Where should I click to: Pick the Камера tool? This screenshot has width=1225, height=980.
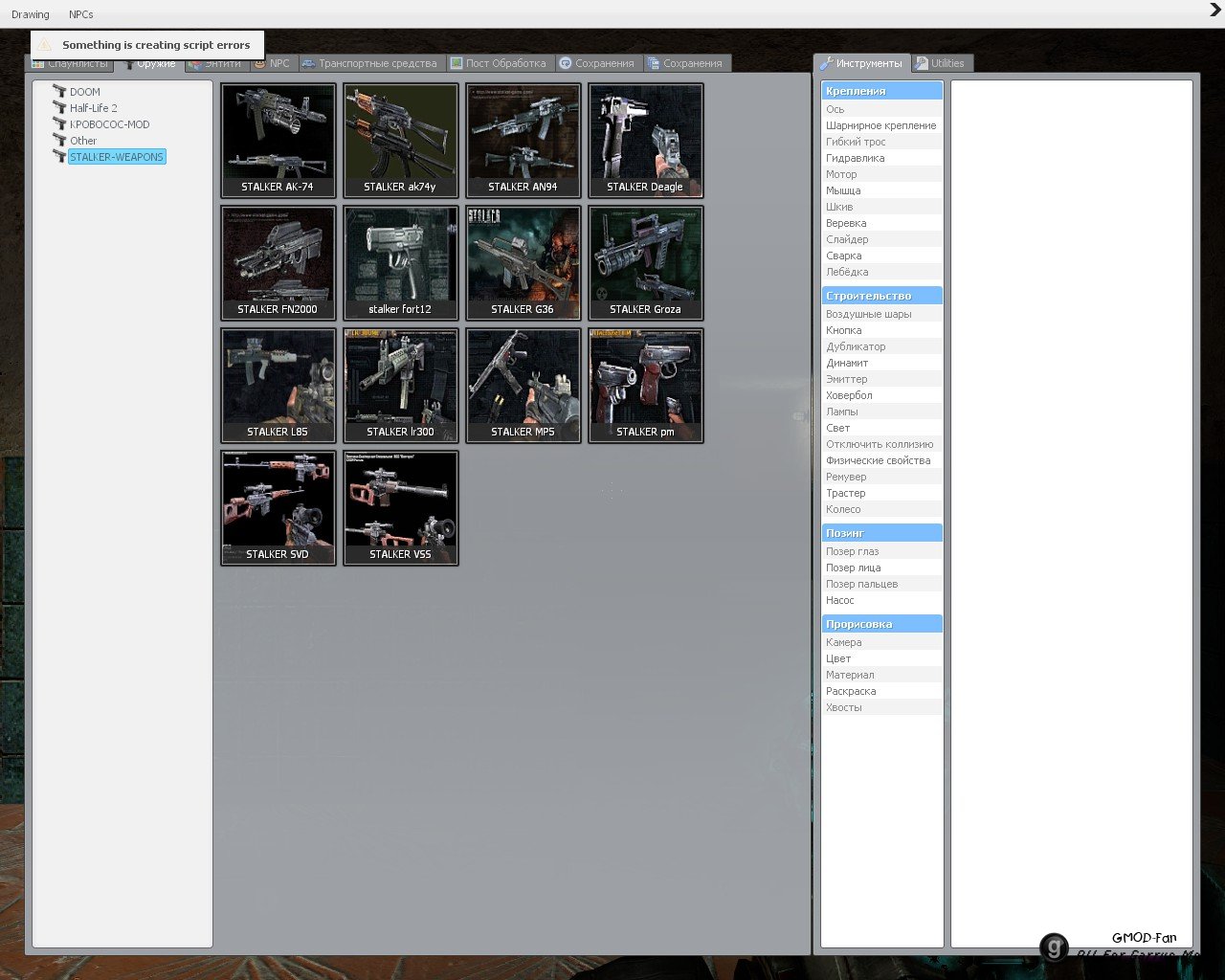click(x=881, y=642)
